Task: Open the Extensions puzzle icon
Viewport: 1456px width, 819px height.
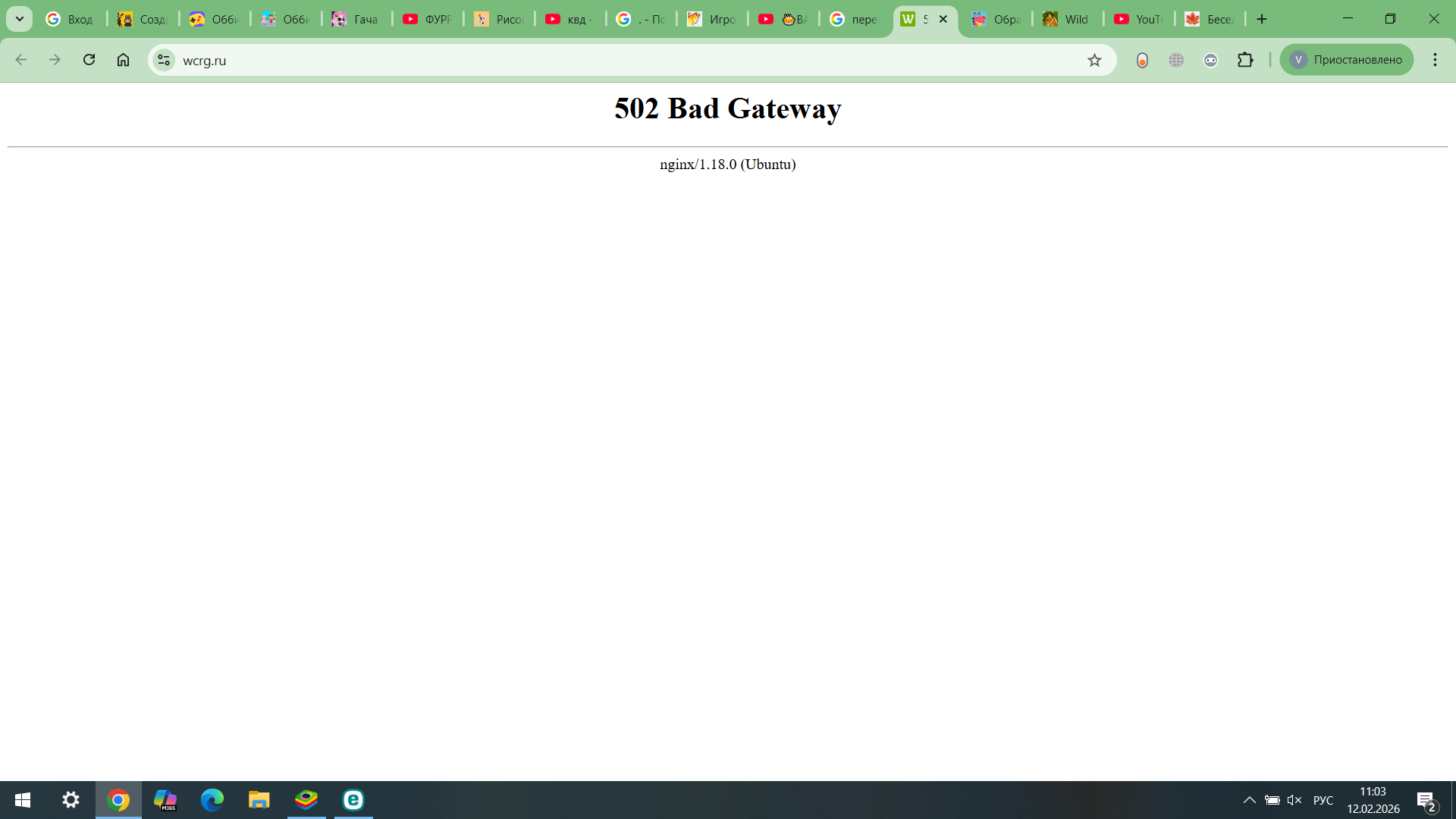Action: [x=1244, y=60]
